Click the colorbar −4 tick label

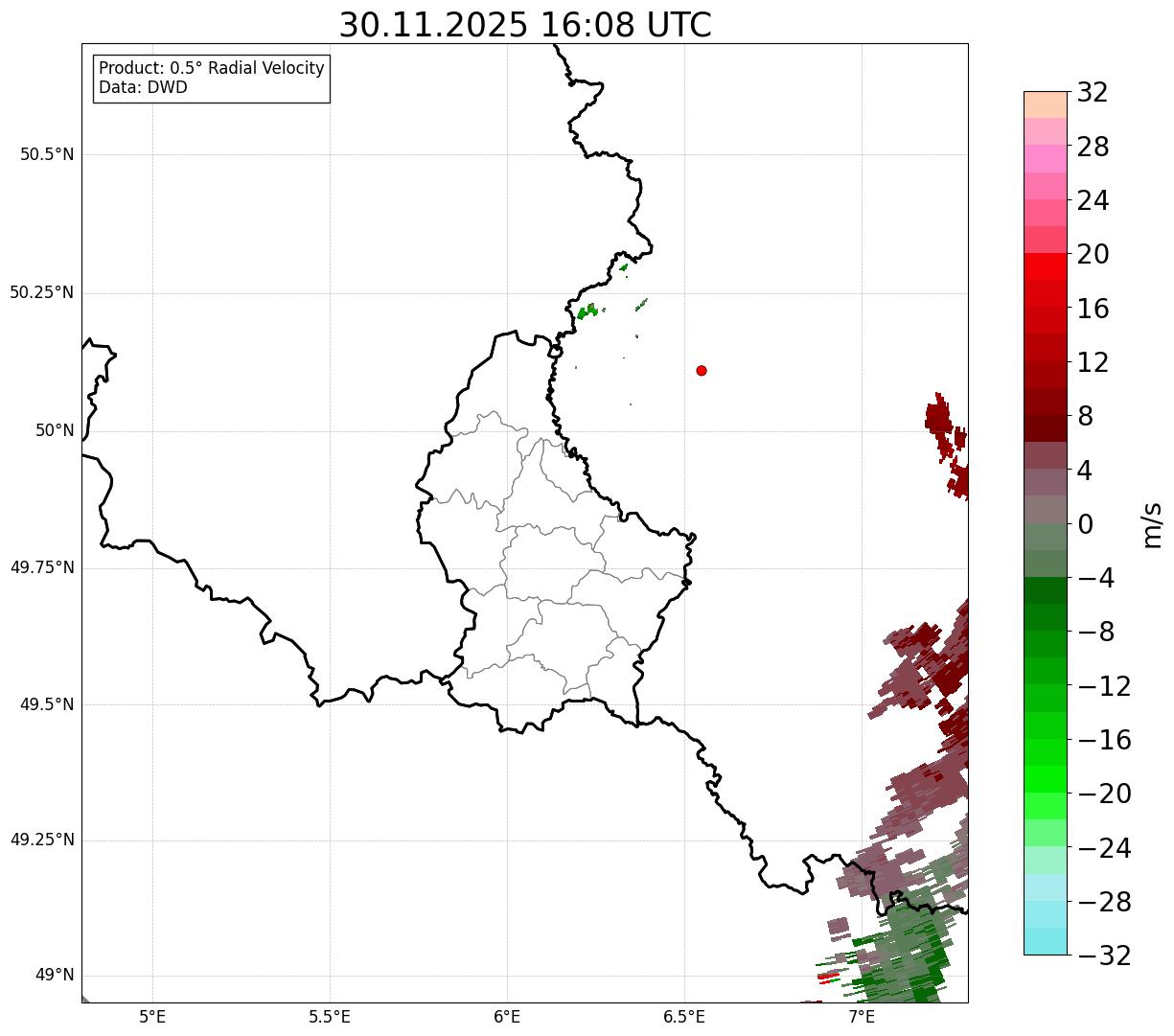click(x=1096, y=578)
